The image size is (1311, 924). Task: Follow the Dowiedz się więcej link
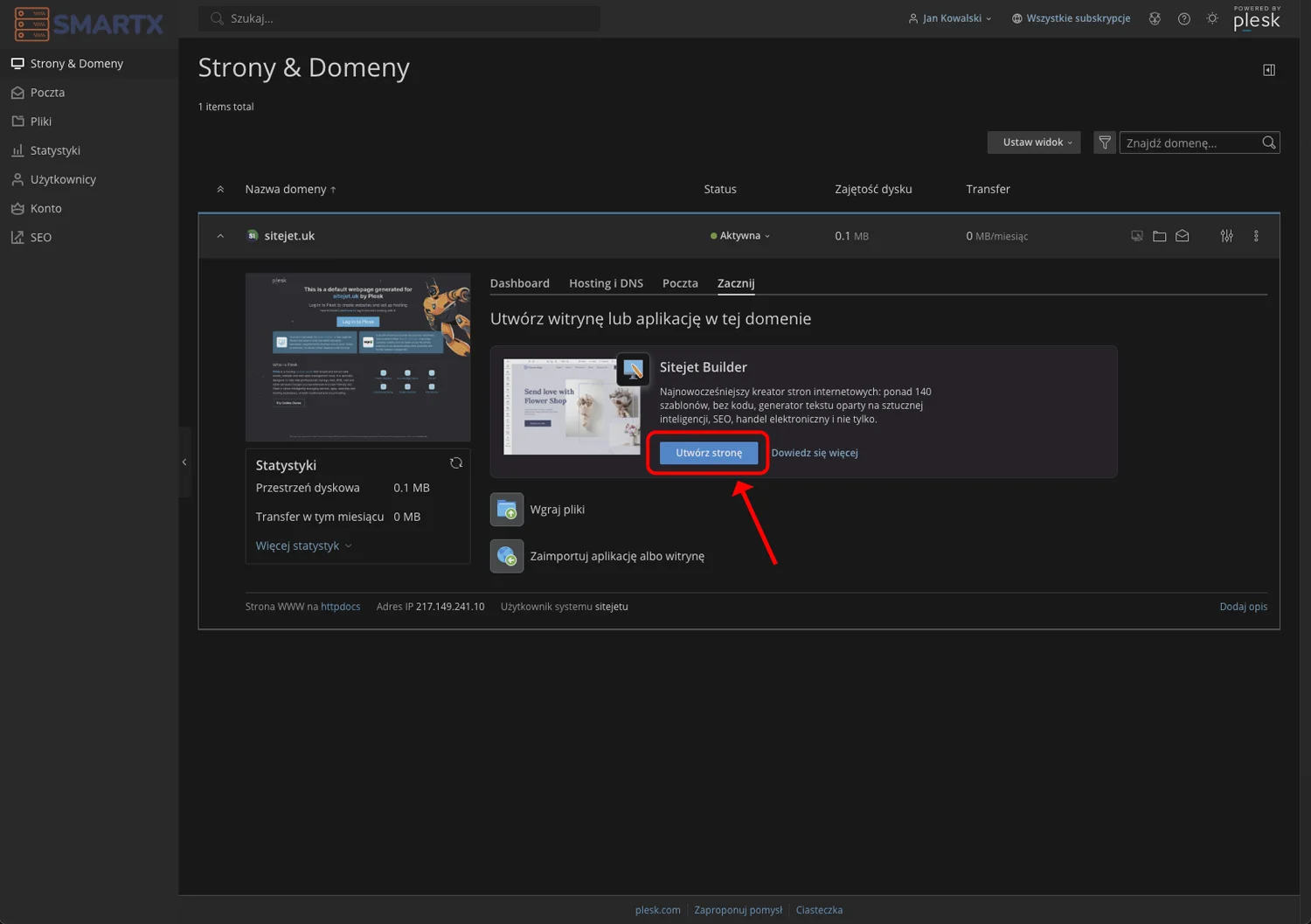(814, 453)
